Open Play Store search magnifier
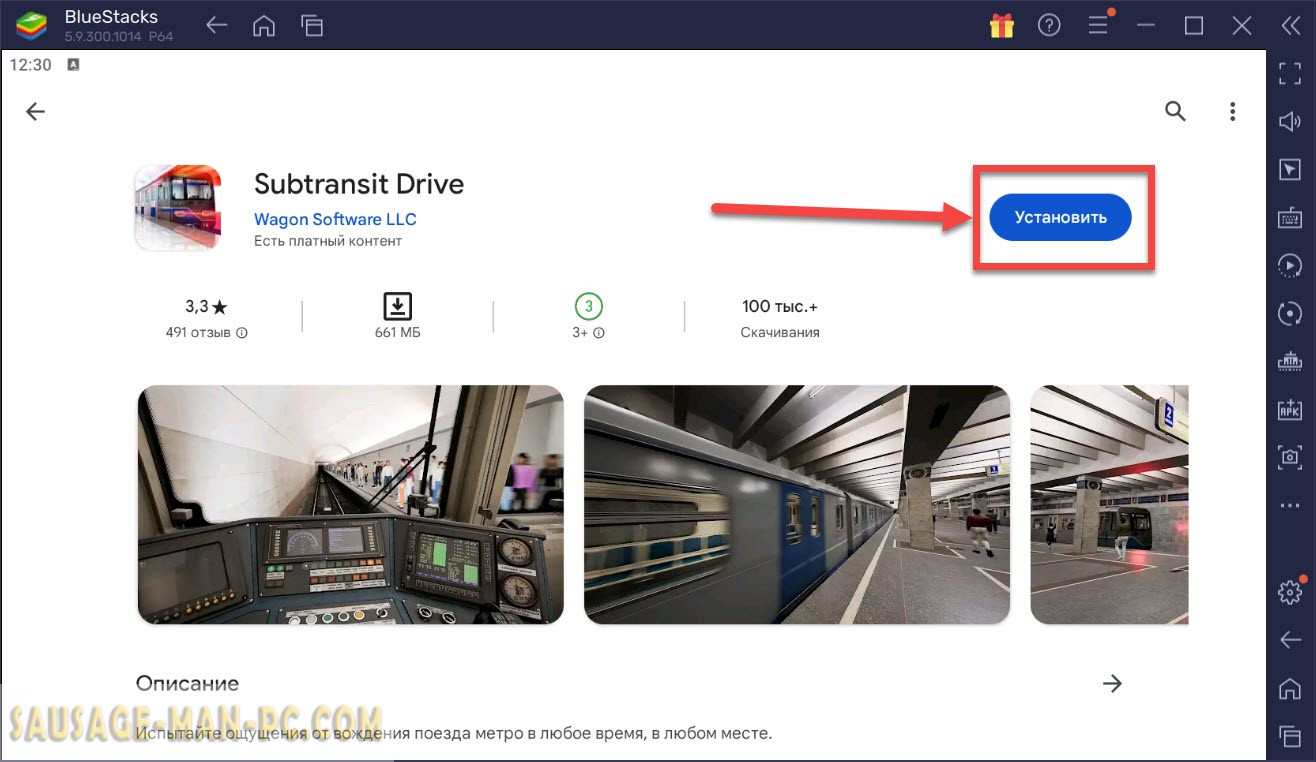The image size is (1316, 762). (x=1175, y=111)
